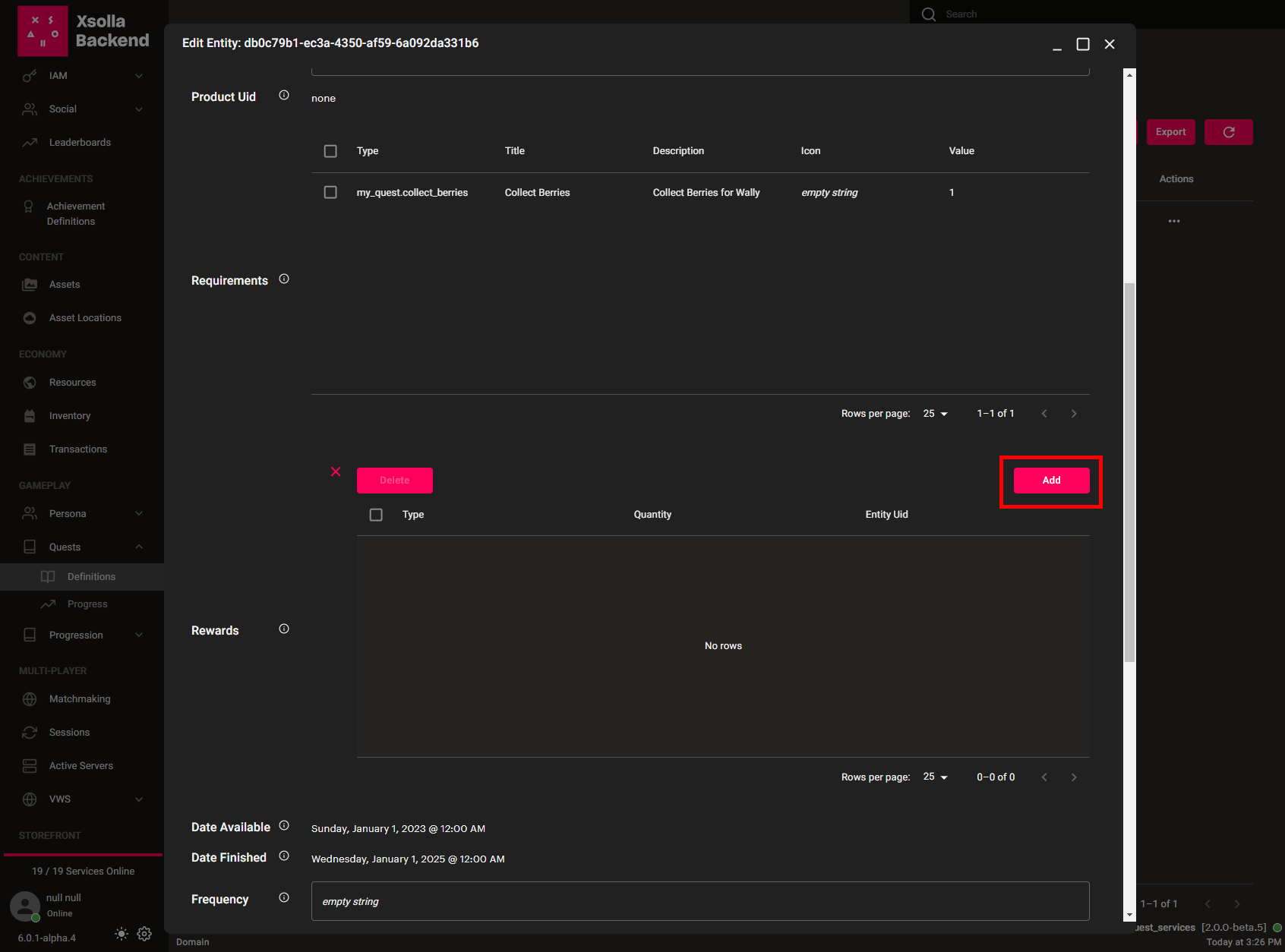This screenshot has height=952, width=1285.
Task: Go to previous requirements page arrow
Action: pyautogui.click(x=1044, y=414)
